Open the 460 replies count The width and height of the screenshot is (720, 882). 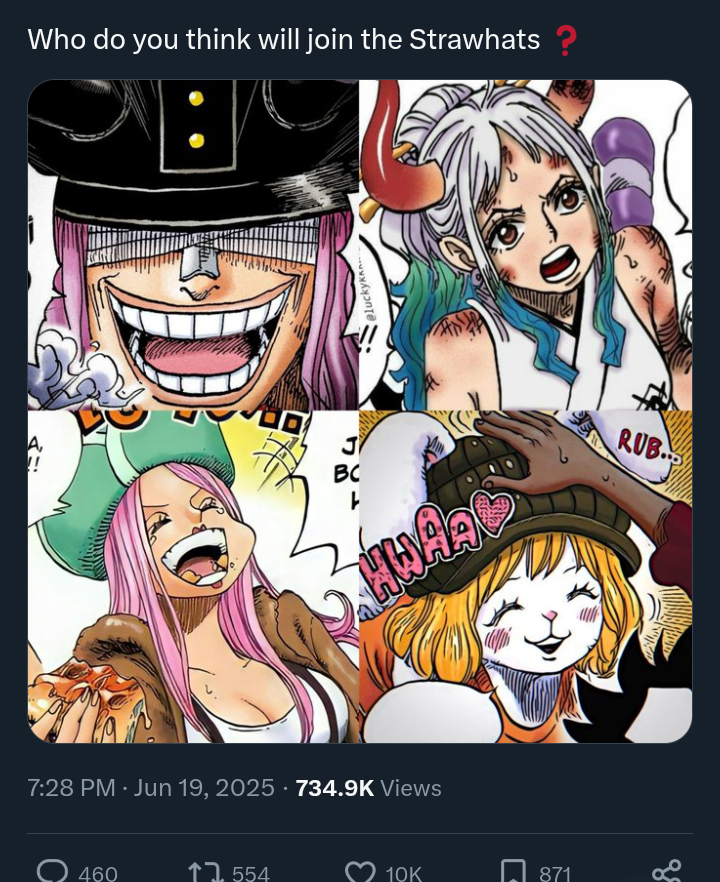click(x=98, y=874)
